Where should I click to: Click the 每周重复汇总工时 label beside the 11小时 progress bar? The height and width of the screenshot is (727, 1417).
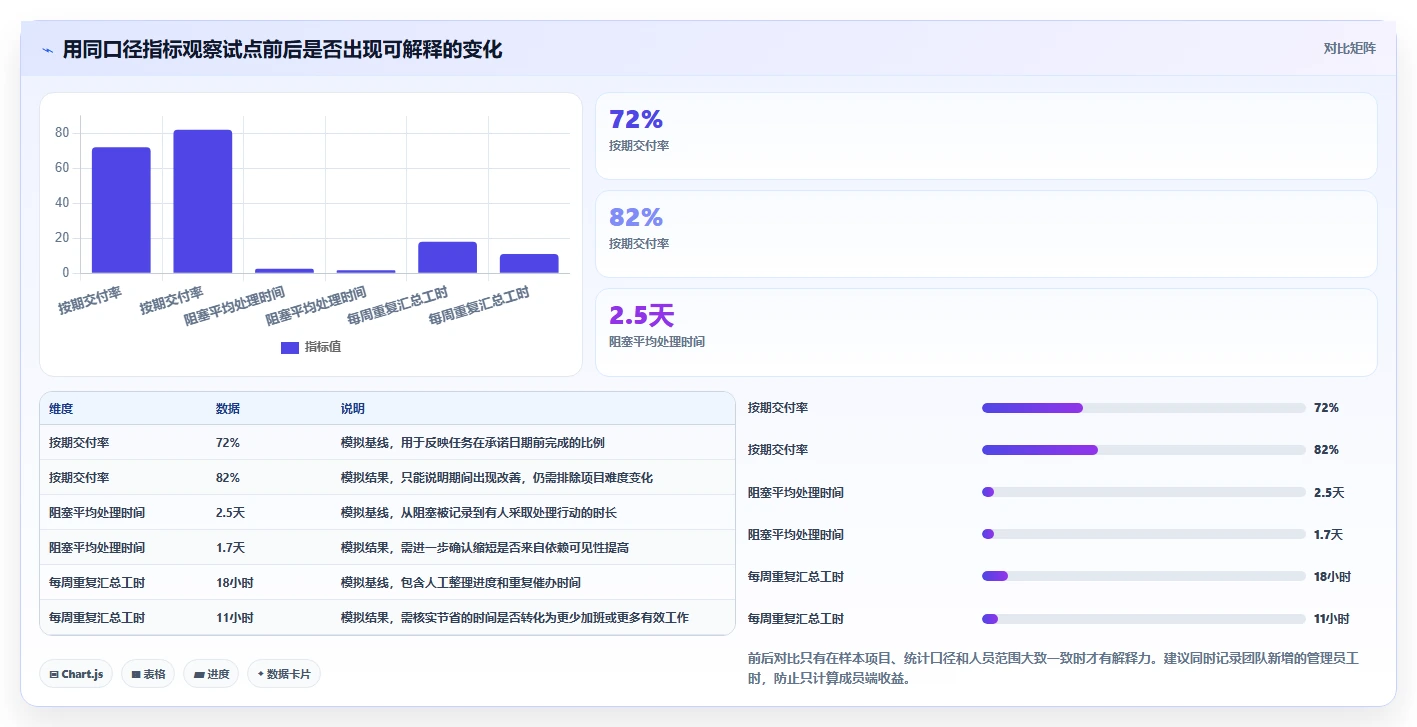click(796, 618)
